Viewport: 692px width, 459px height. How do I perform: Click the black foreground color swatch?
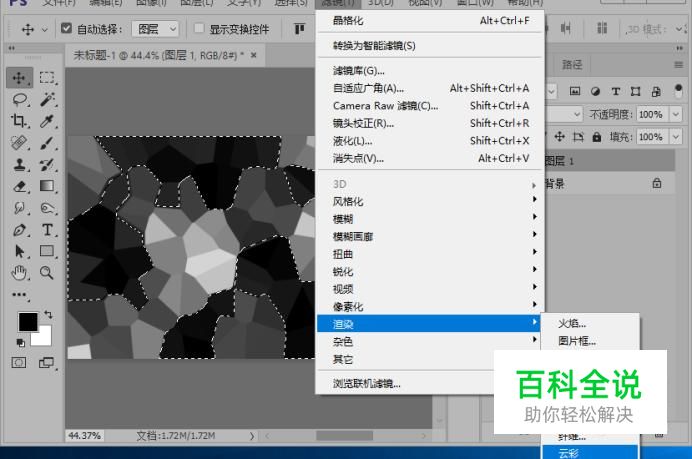coord(28,322)
